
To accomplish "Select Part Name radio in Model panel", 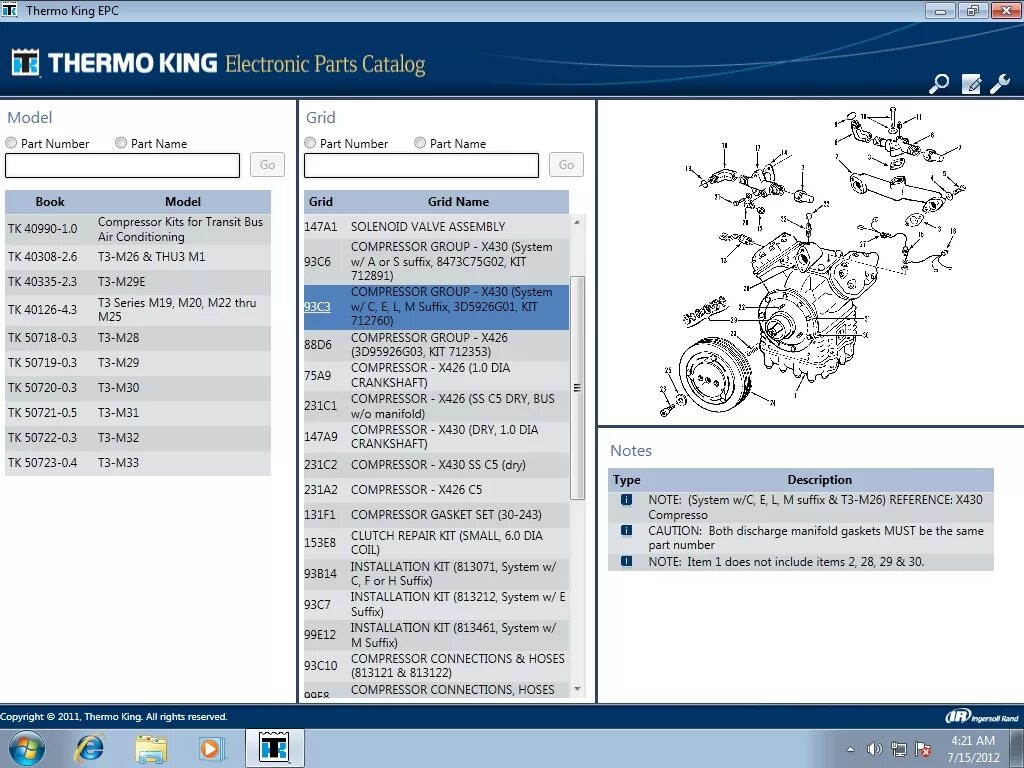I will pos(121,143).
